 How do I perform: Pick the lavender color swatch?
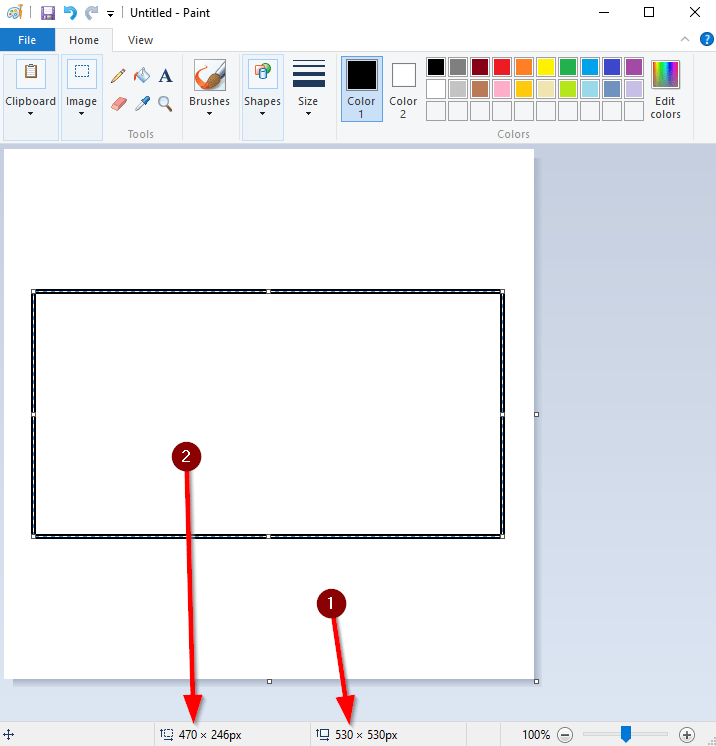[634, 89]
